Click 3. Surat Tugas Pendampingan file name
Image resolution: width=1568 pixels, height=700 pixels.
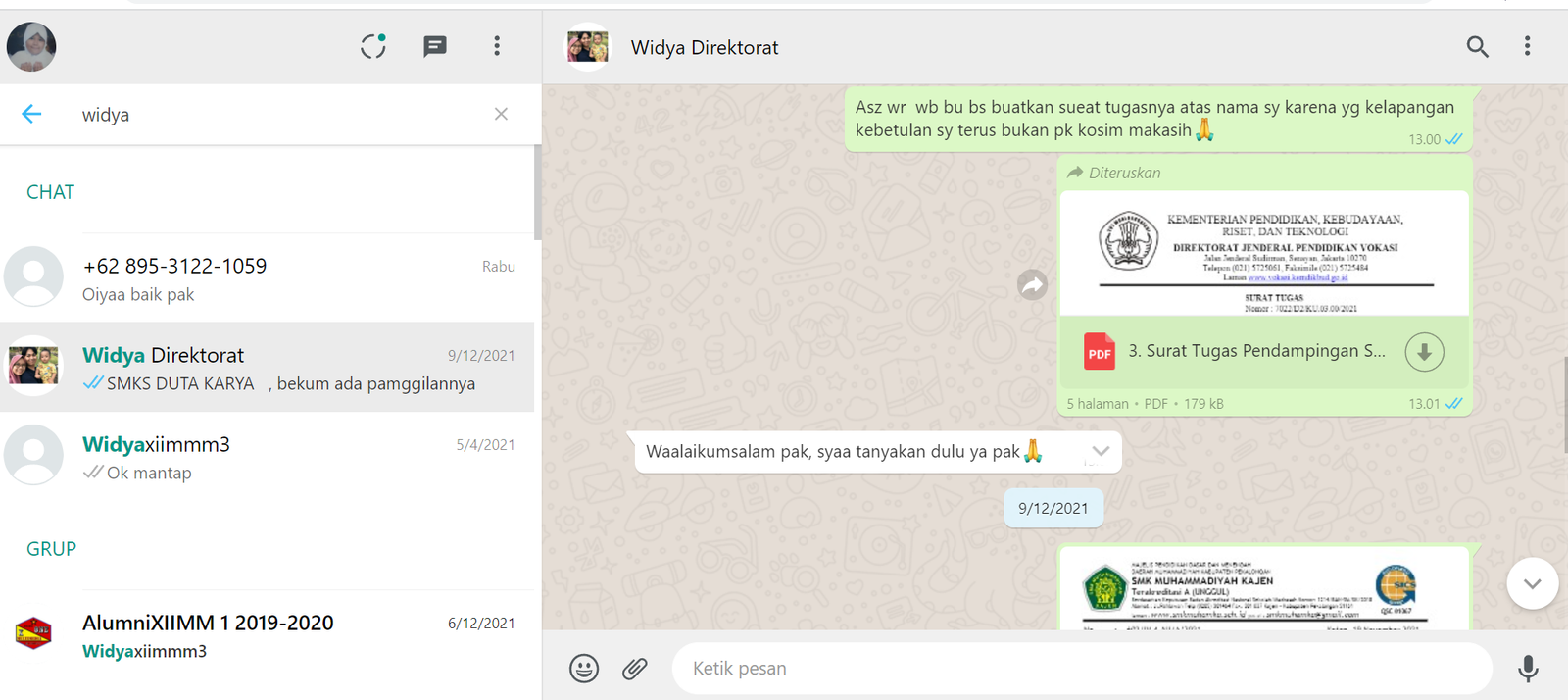click(x=1256, y=351)
